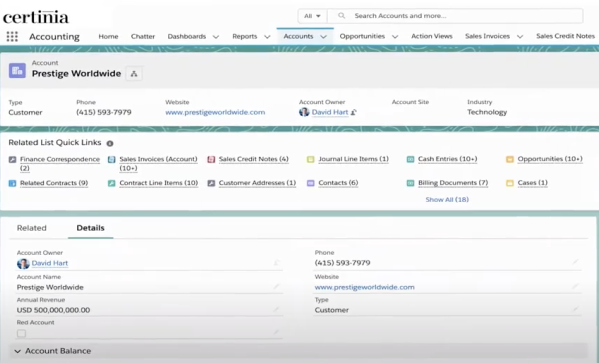Screen dimensions: 599x363
Task: Switch to the Related tab
Action: tap(32, 228)
